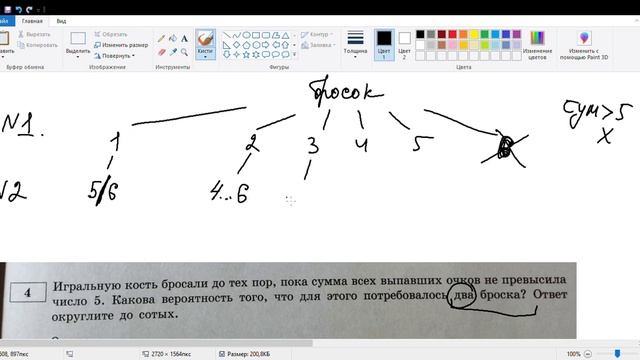This screenshot has height=360, width=640.
Task: Select the Eraser tool
Action: pyautogui.click(x=162, y=52)
